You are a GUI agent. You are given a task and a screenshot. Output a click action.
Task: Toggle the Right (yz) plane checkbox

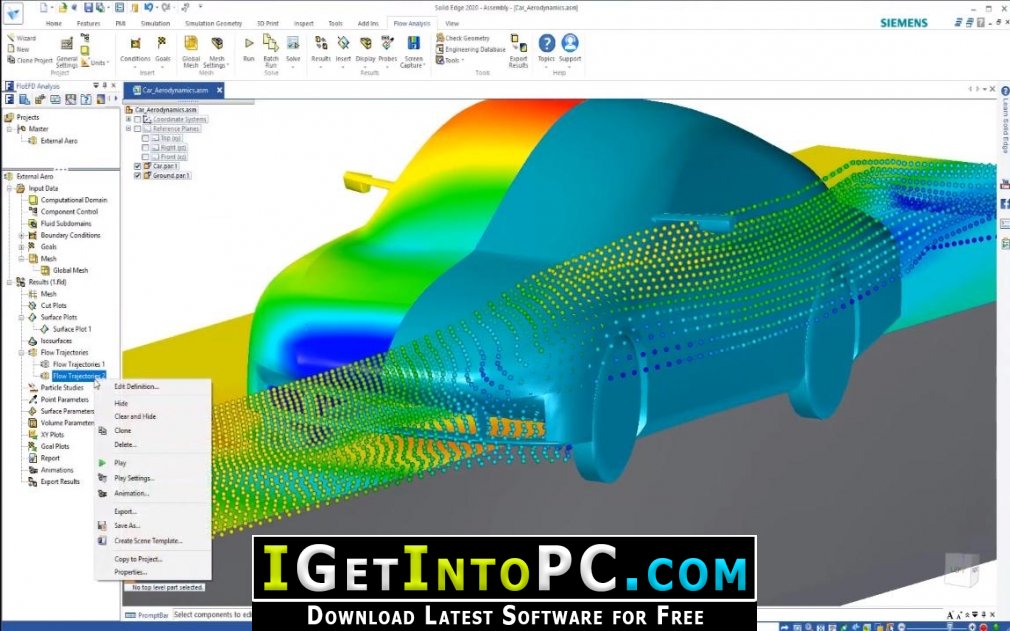click(145, 147)
